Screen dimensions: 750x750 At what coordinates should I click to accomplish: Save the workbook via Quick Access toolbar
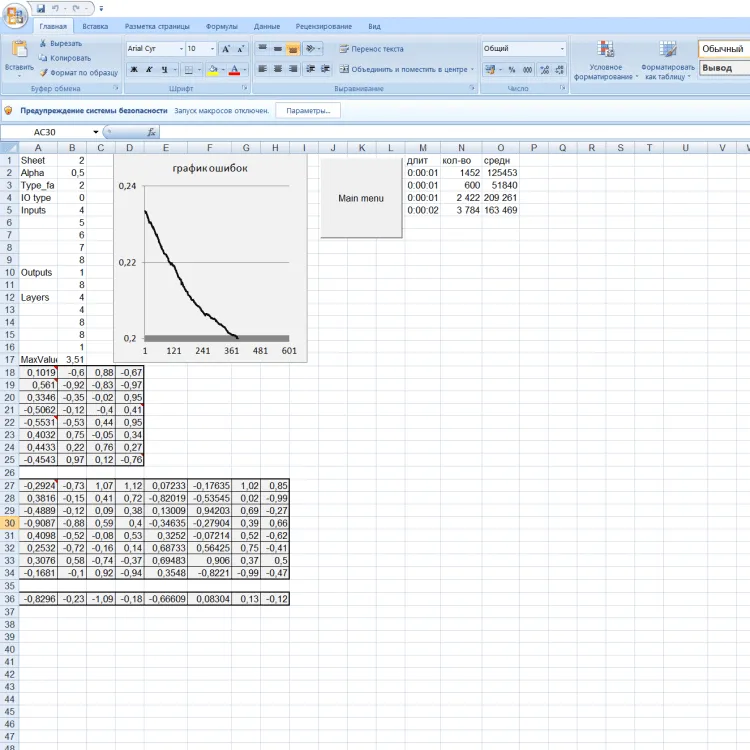coord(41,8)
